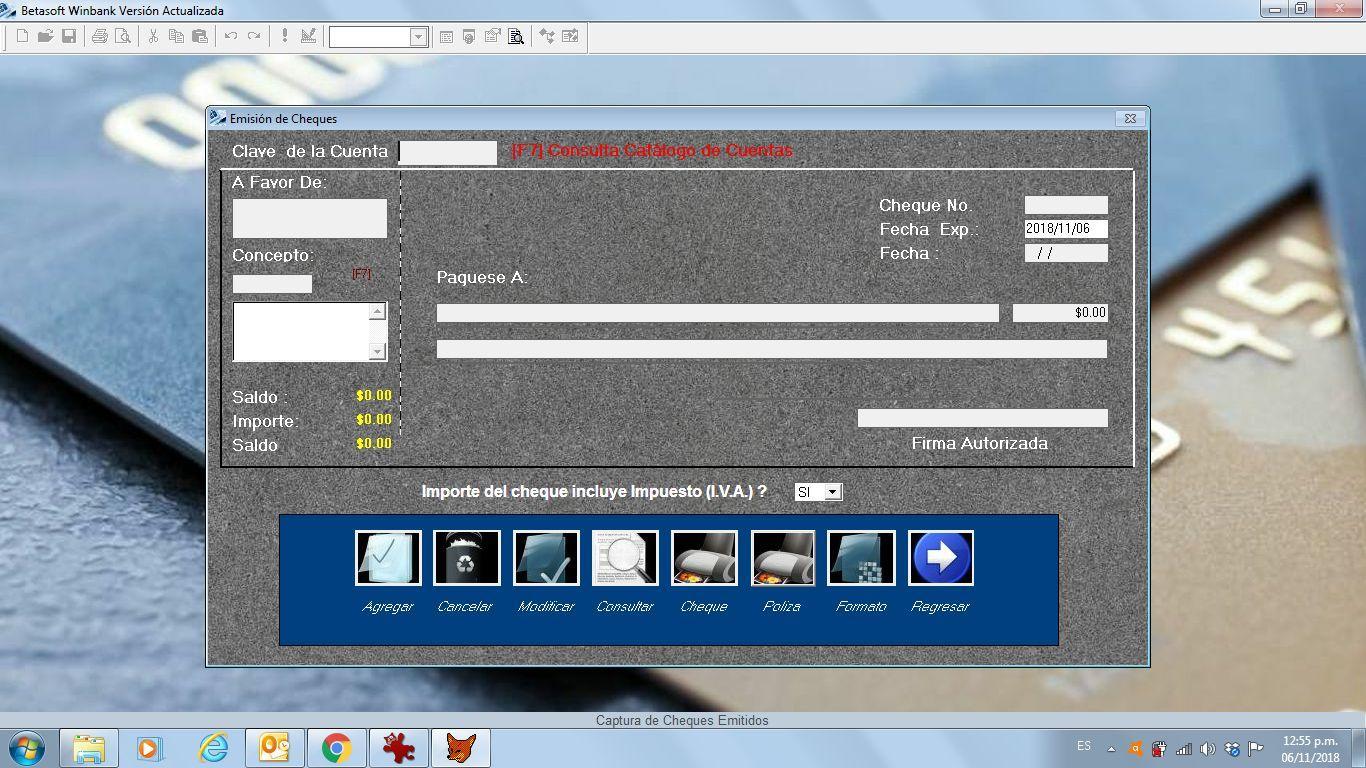Click the concept text area scroll down arrow
The width and height of the screenshot is (1366, 768).
click(x=377, y=351)
